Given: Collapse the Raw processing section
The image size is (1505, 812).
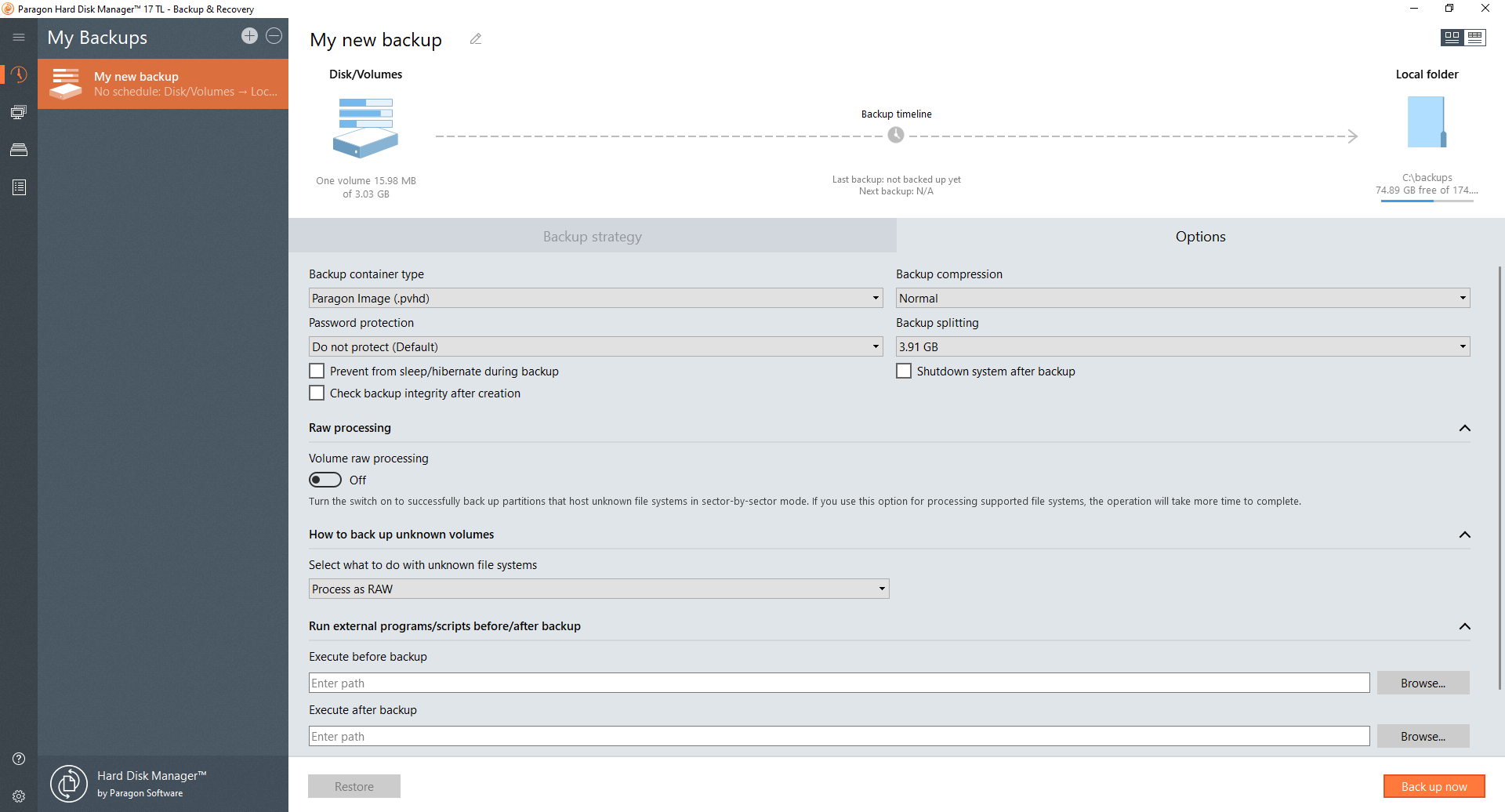Looking at the screenshot, I should [1464, 428].
